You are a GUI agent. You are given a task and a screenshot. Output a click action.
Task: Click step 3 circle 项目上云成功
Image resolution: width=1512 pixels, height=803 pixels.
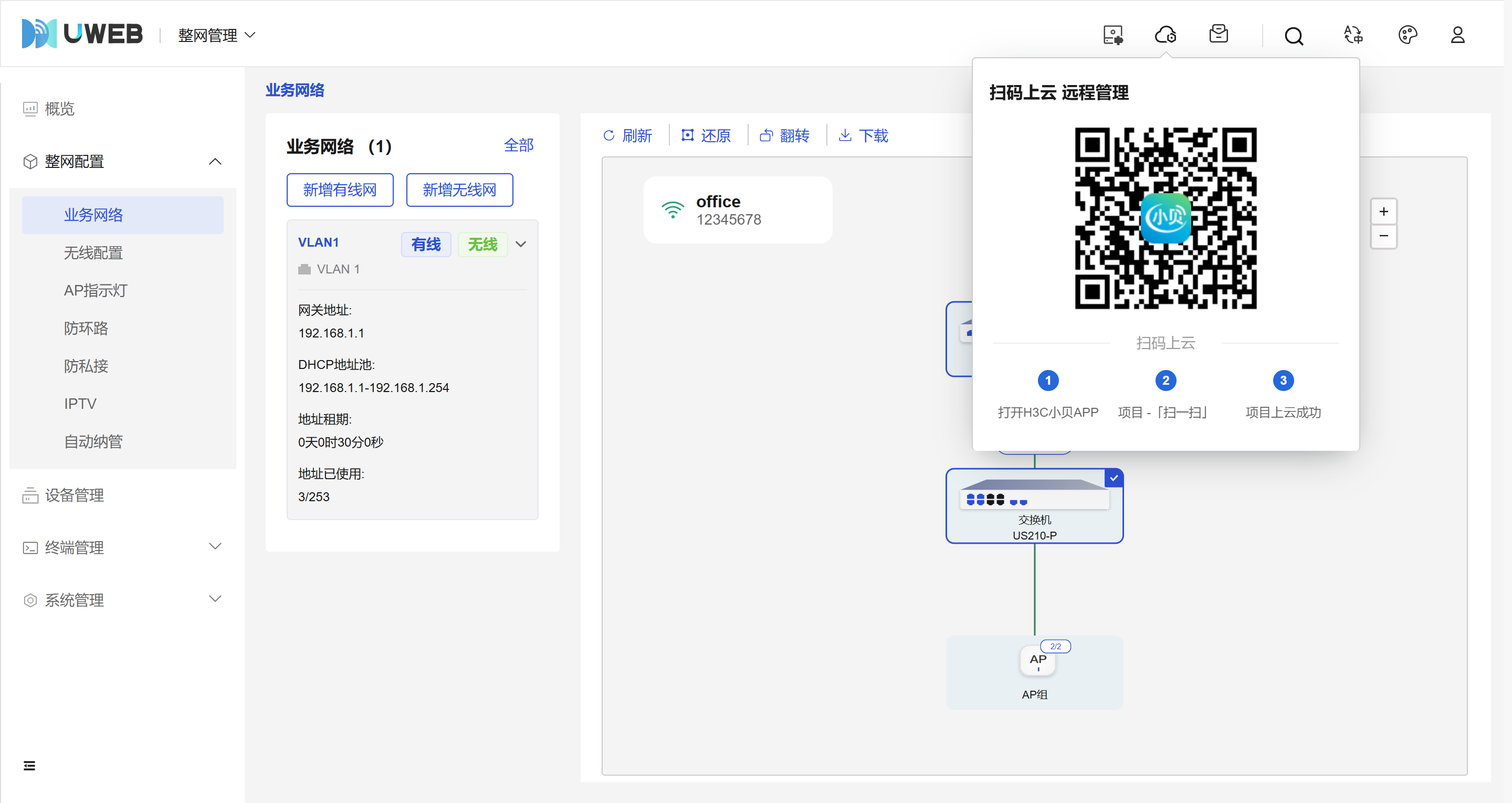tap(1283, 381)
